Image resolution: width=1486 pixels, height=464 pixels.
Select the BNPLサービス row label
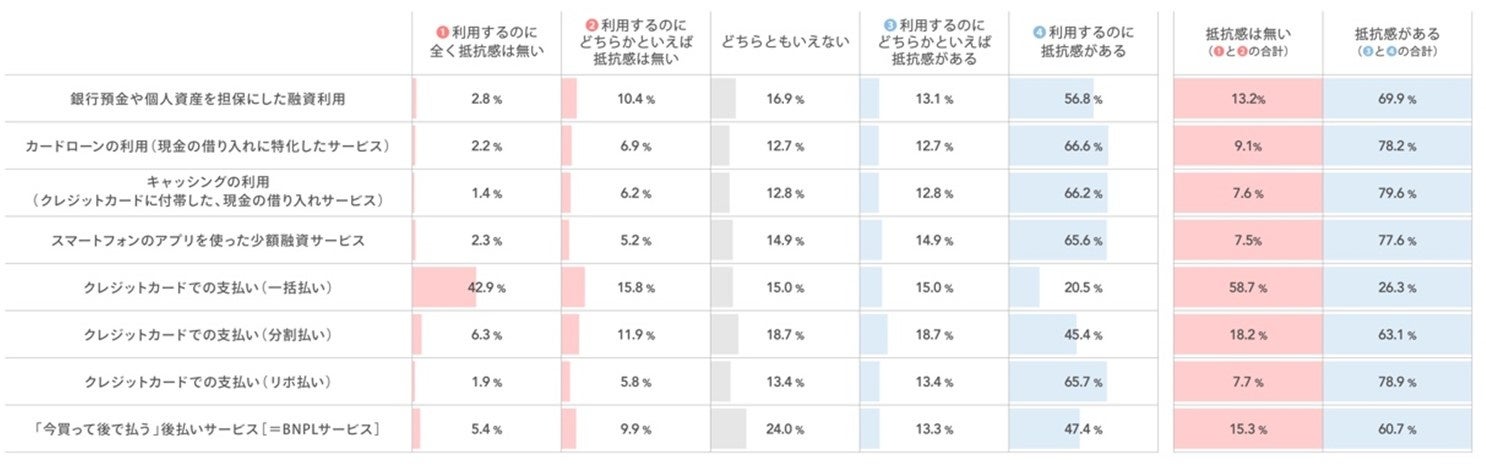pyautogui.click(x=207, y=429)
